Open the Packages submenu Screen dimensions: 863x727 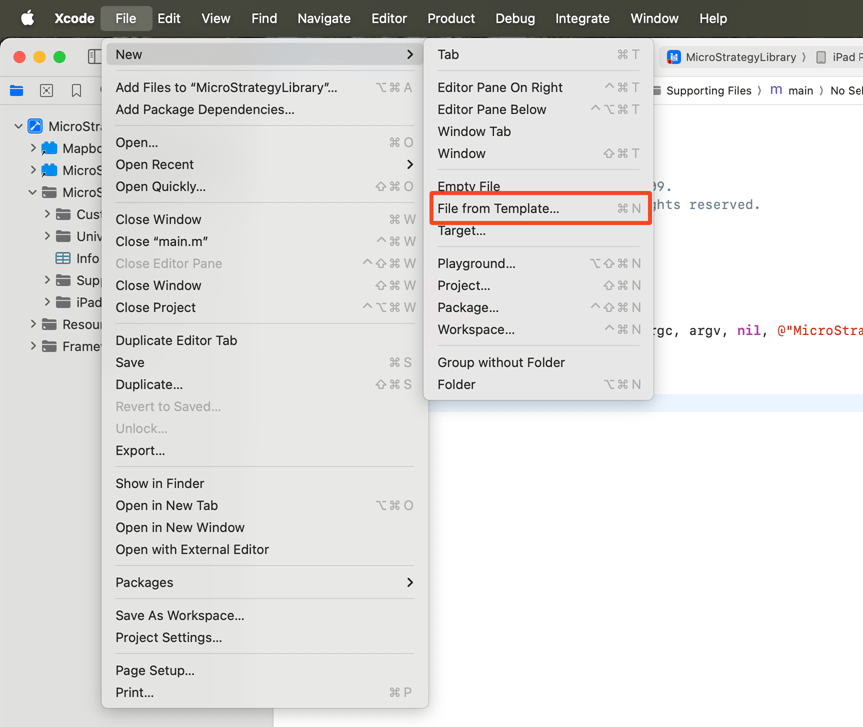coord(264,582)
